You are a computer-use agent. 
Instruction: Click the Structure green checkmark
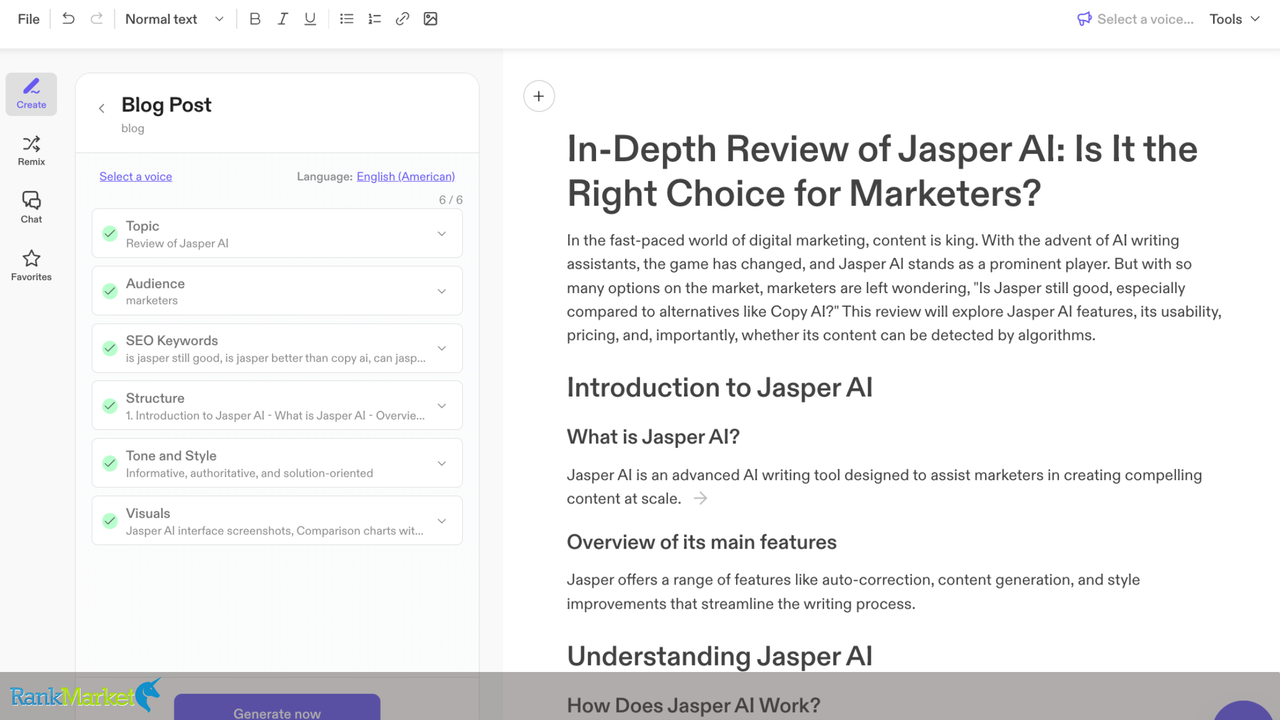pos(110,406)
